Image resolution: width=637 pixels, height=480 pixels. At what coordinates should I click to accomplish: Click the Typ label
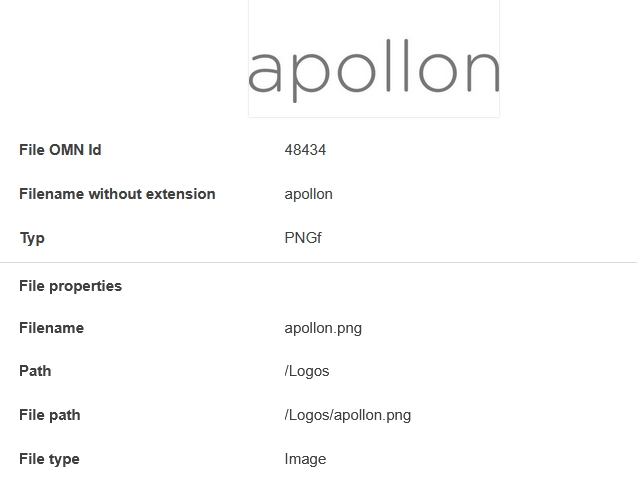tap(32, 238)
